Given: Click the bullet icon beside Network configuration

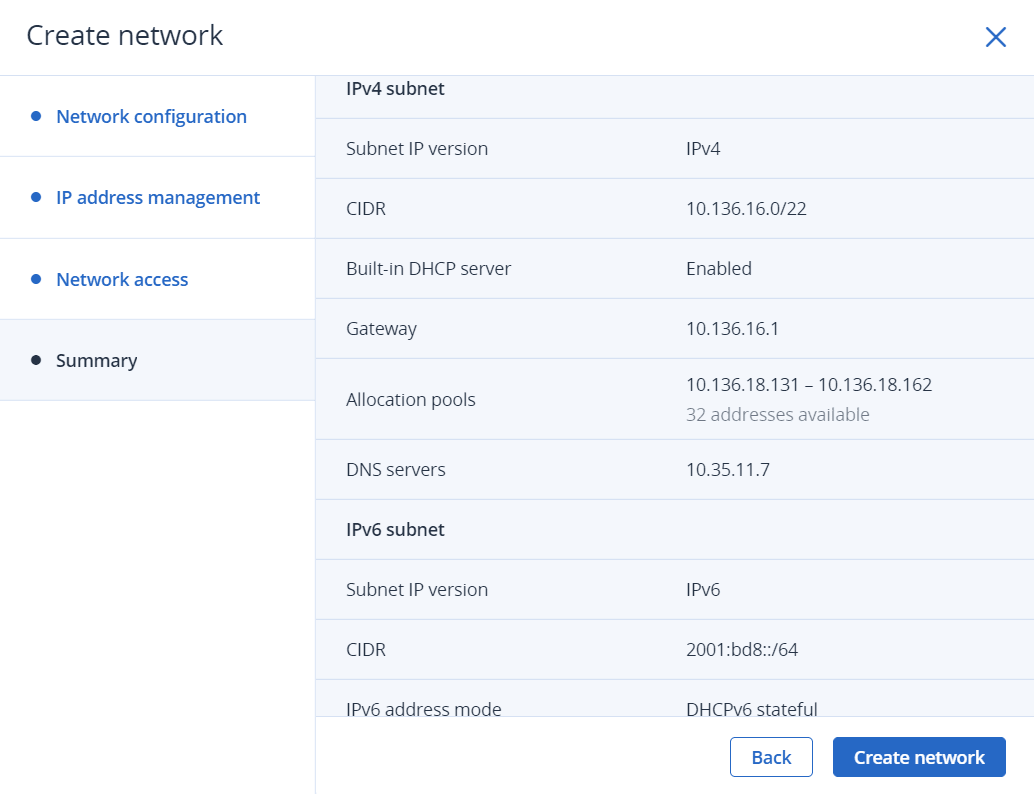Looking at the screenshot, I should (37, 115).
